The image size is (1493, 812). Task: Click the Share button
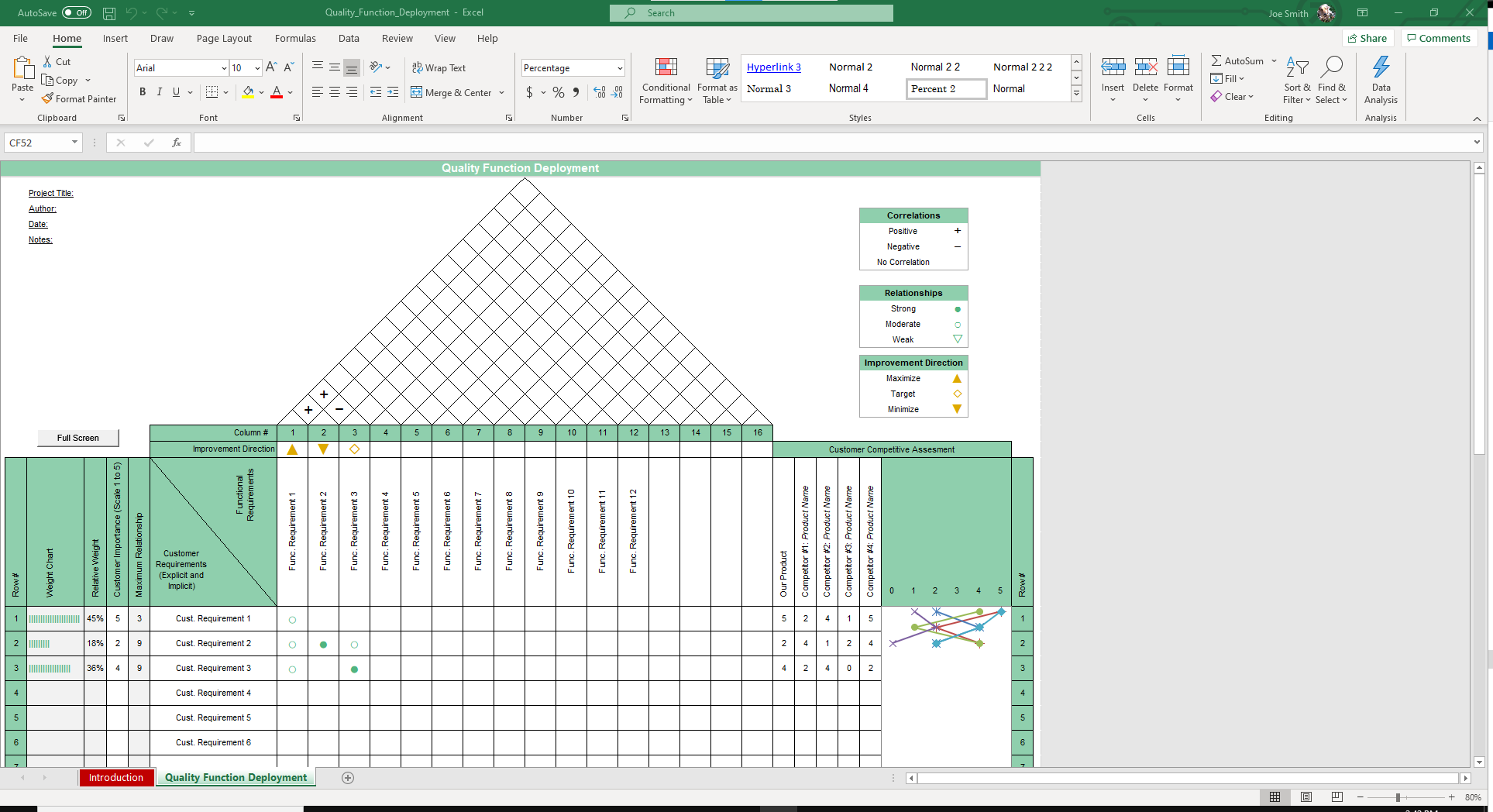point(1367,38)
